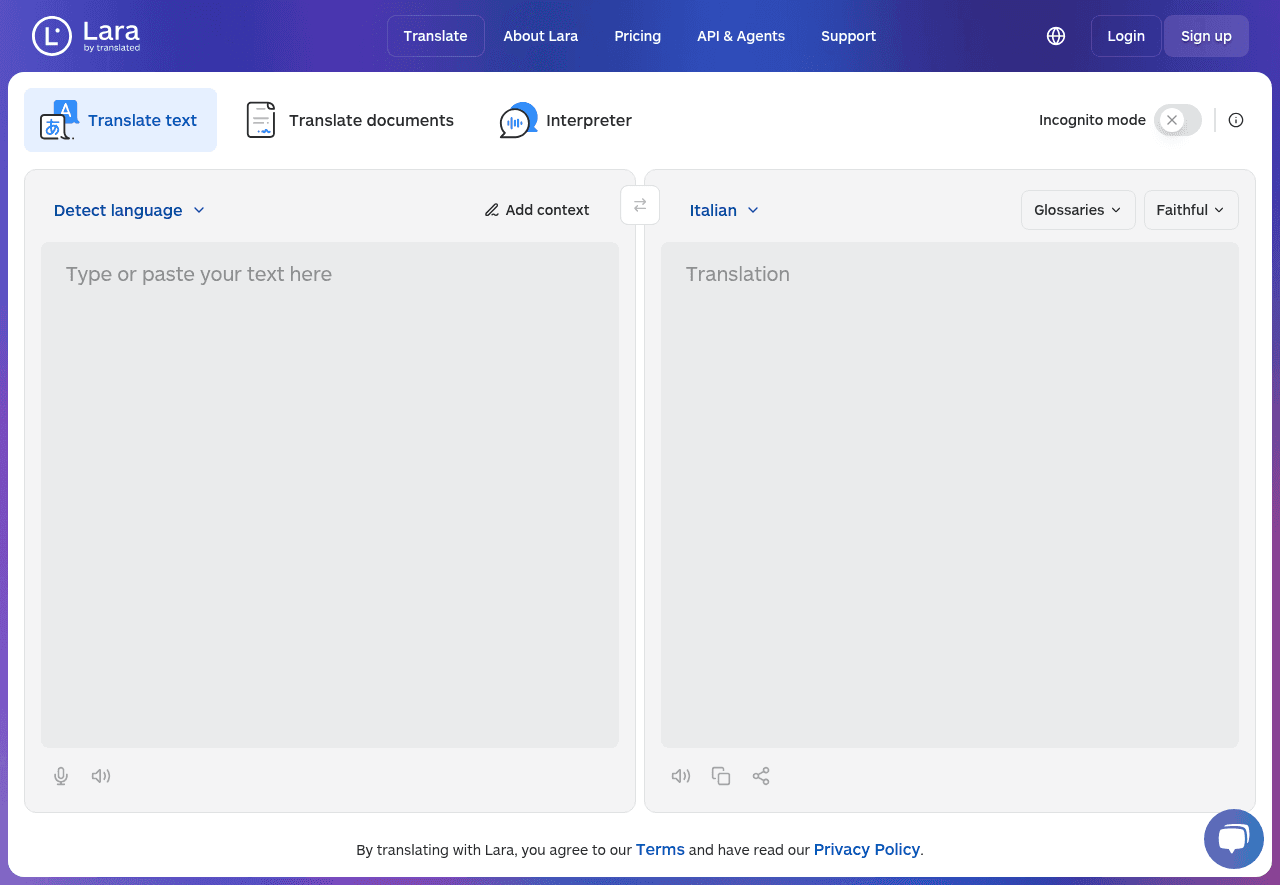Share the translation via share icon
Screen dimensions: 1280x885
pyautogui.click(x=761, y=776)
